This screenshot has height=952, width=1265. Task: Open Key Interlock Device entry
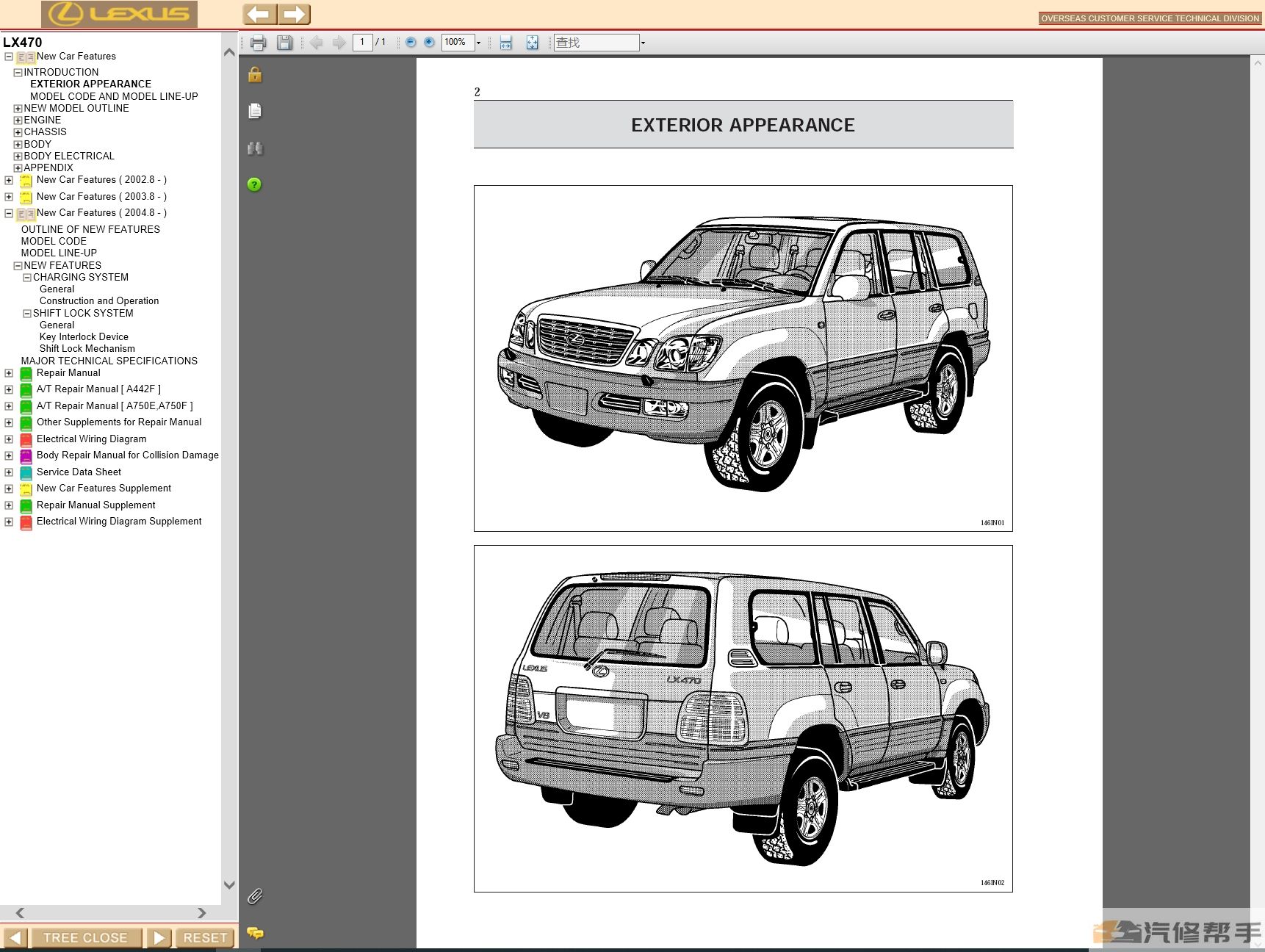coord(84,337)
